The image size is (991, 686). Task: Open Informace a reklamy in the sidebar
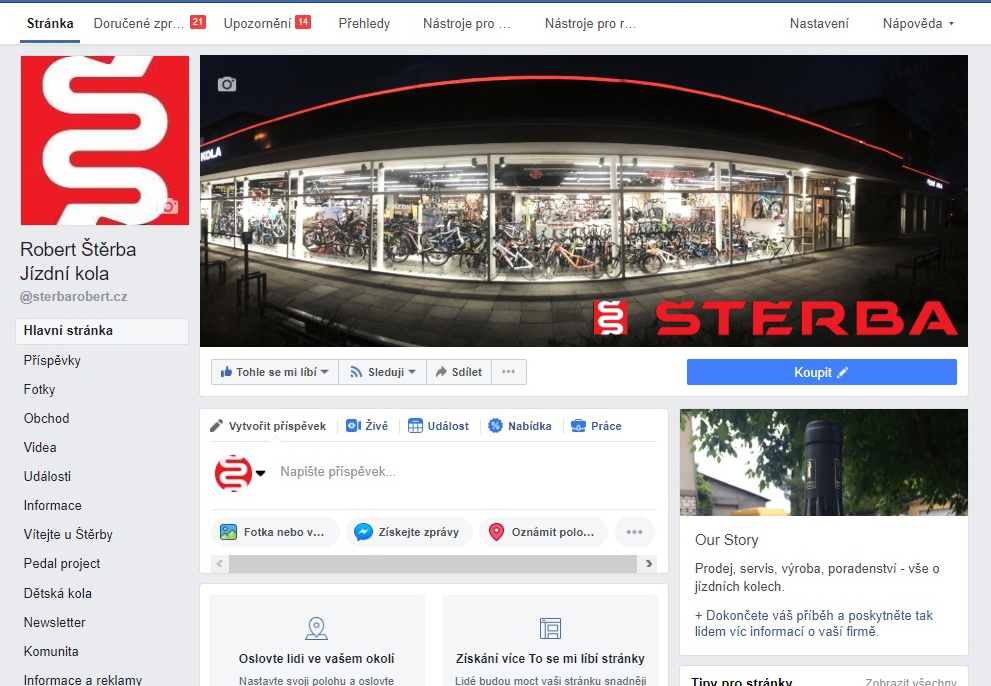click(82, 680)
